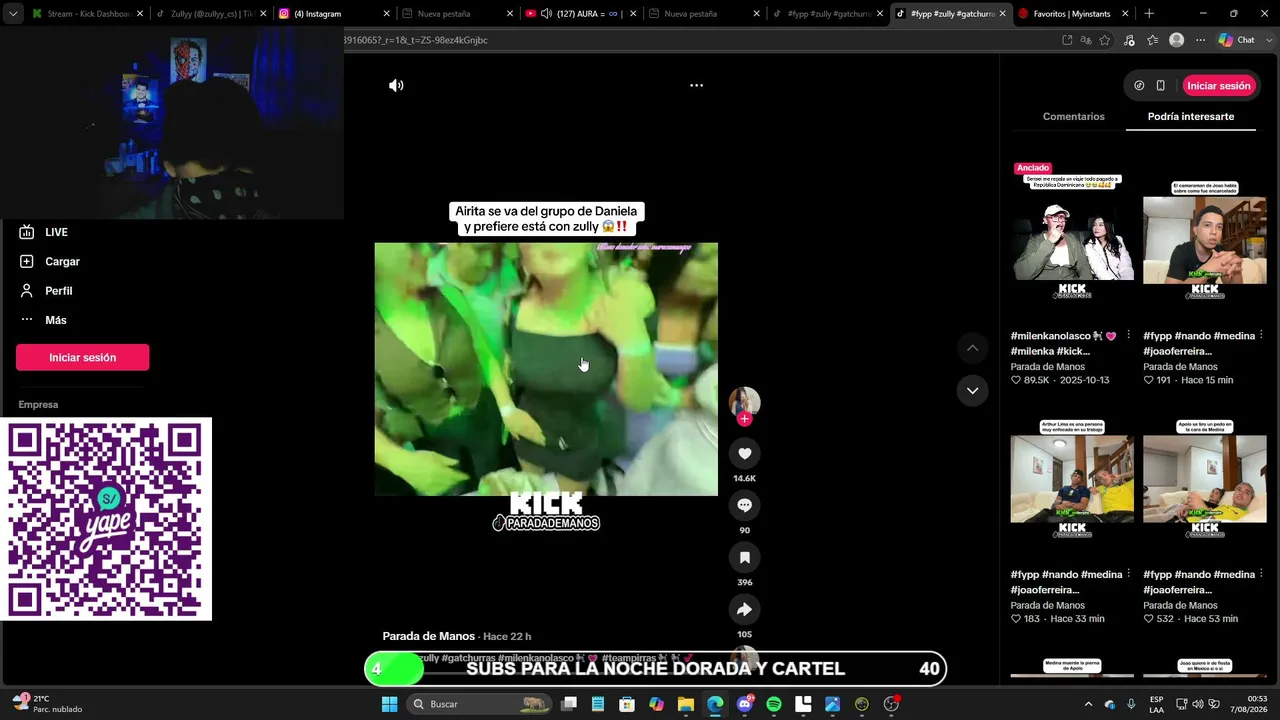Screen dimensions: 1280x720
Task: Click the Empresa footer heading
Action: tap(38, 405)
